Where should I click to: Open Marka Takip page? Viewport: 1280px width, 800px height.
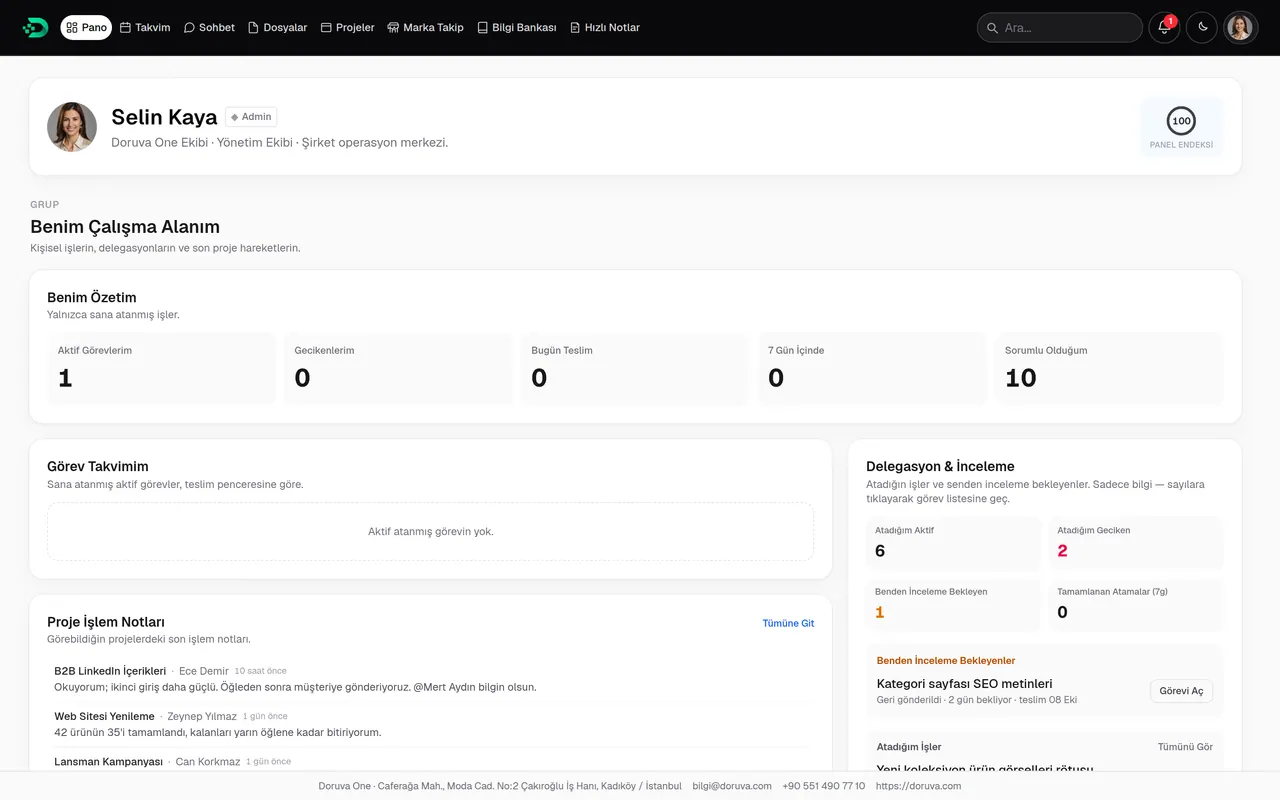click(x=425, y=28)
